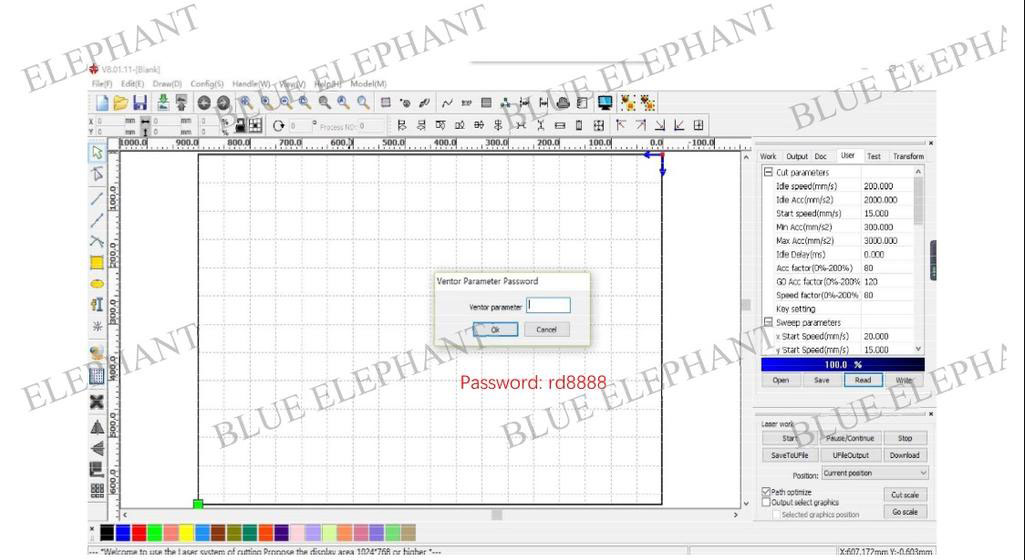Click the Import icon with green arrow
This screenshot has width=1025, height=560.
163,103
